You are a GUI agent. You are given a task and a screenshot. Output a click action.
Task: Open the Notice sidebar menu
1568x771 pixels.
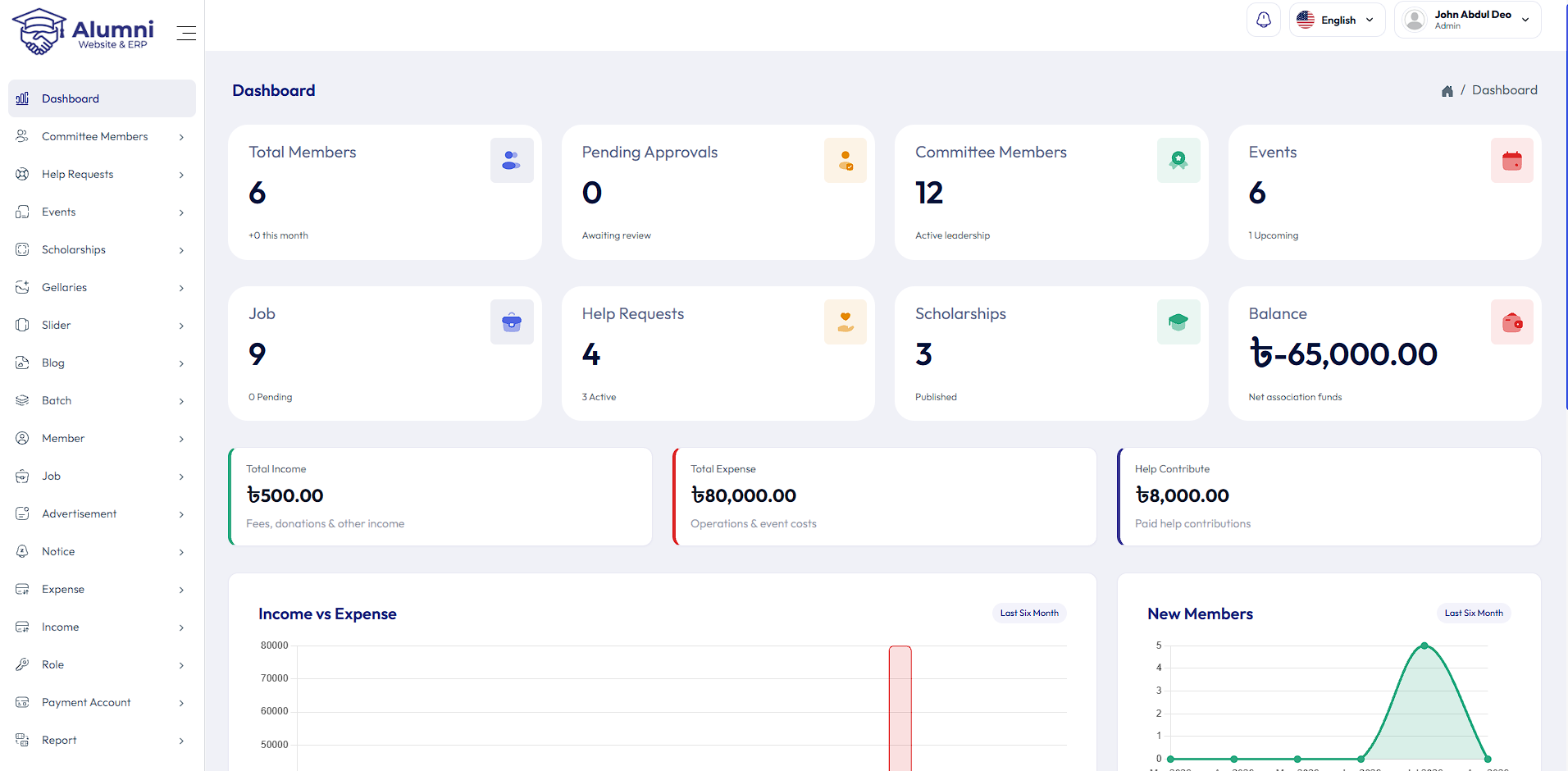point(102,551)
